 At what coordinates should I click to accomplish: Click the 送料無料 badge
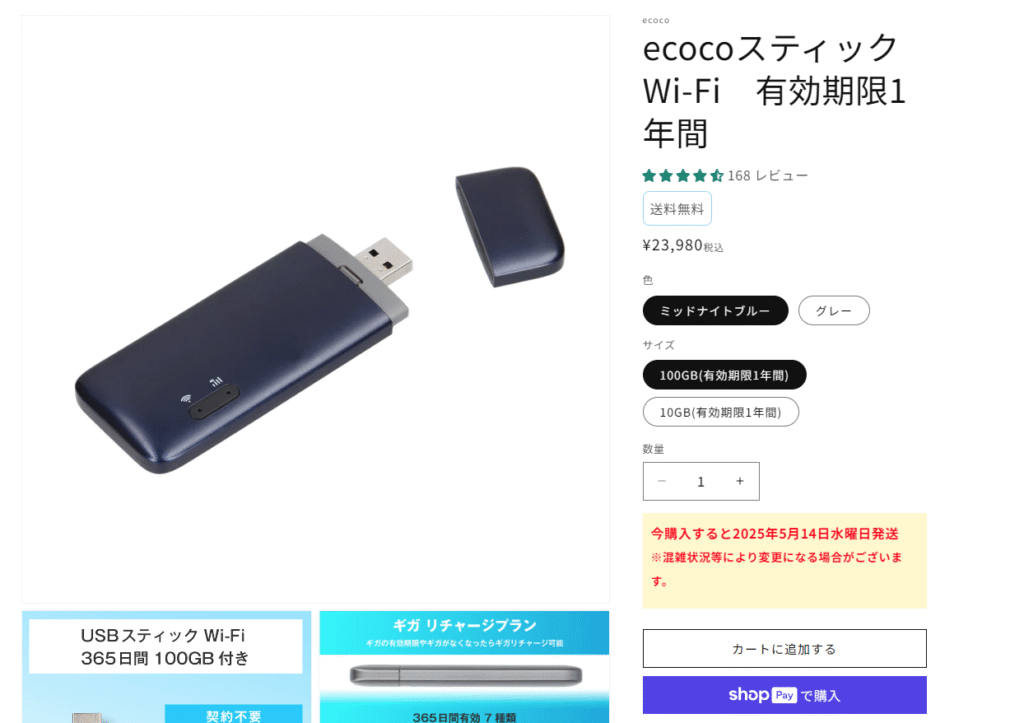pyautogui.click(x=677, y=209)
